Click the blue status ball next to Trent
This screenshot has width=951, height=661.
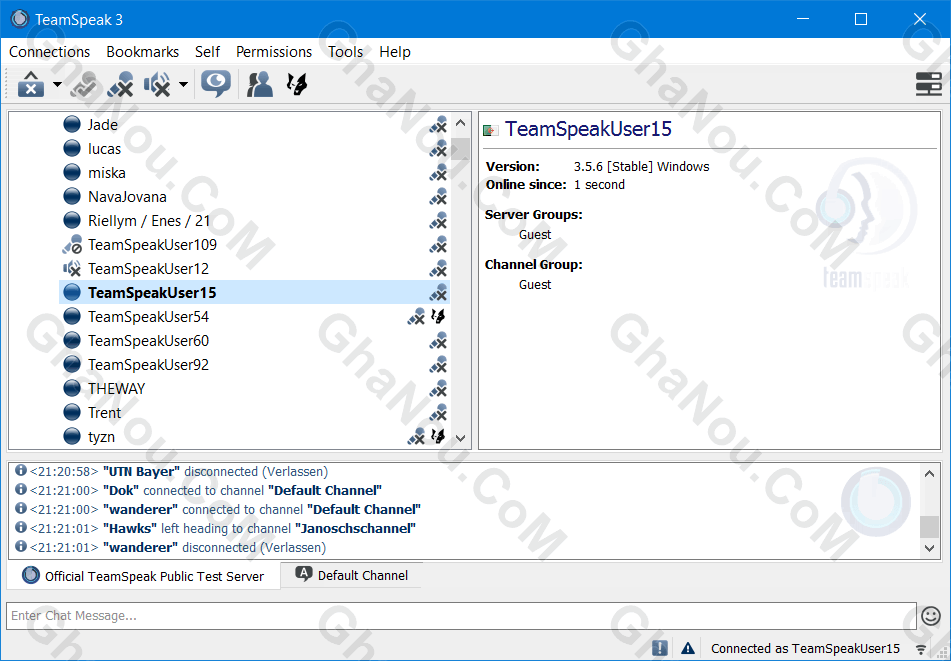point(72,413)
